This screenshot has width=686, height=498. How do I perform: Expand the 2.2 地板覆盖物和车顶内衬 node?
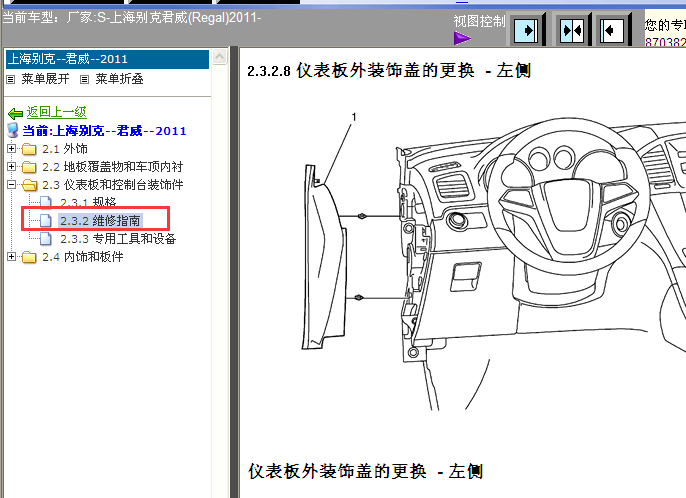[x=11, y=167]
